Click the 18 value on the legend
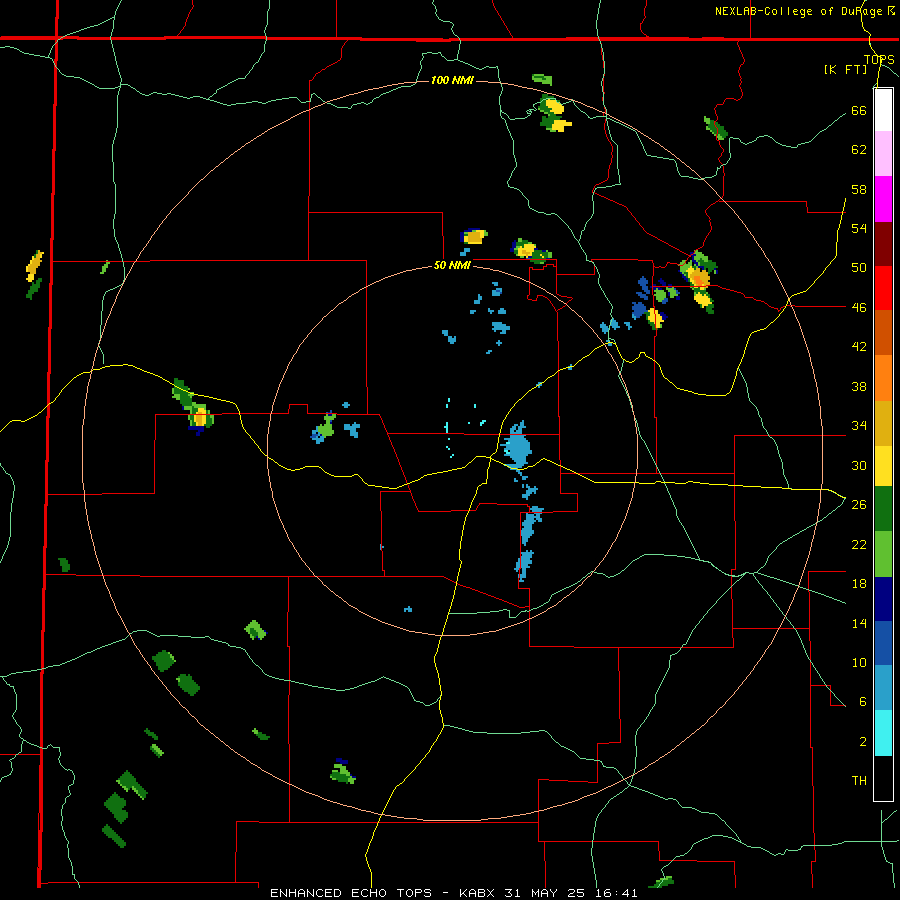 point(859,584)
